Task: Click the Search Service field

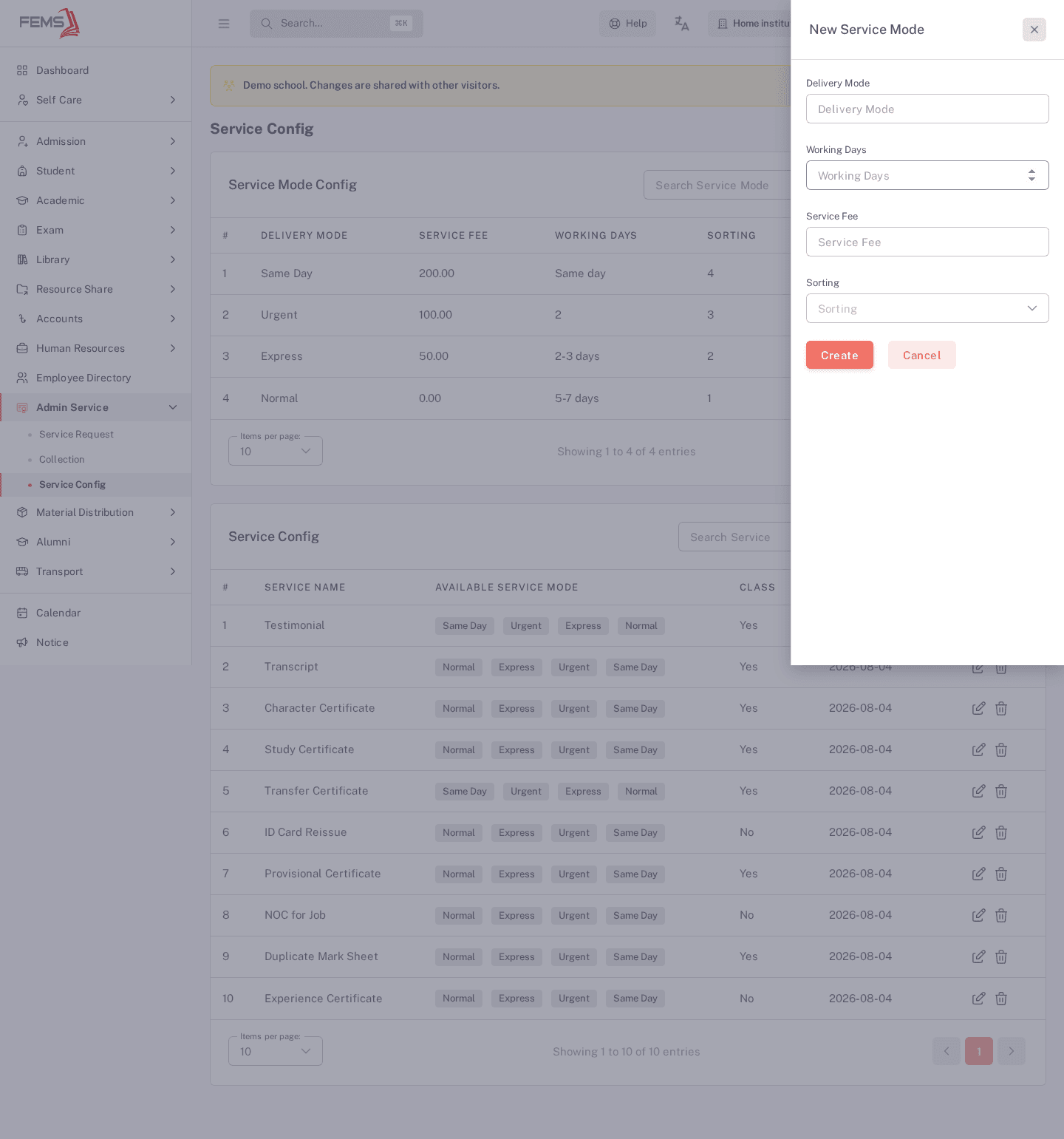Action: point(734,537)
